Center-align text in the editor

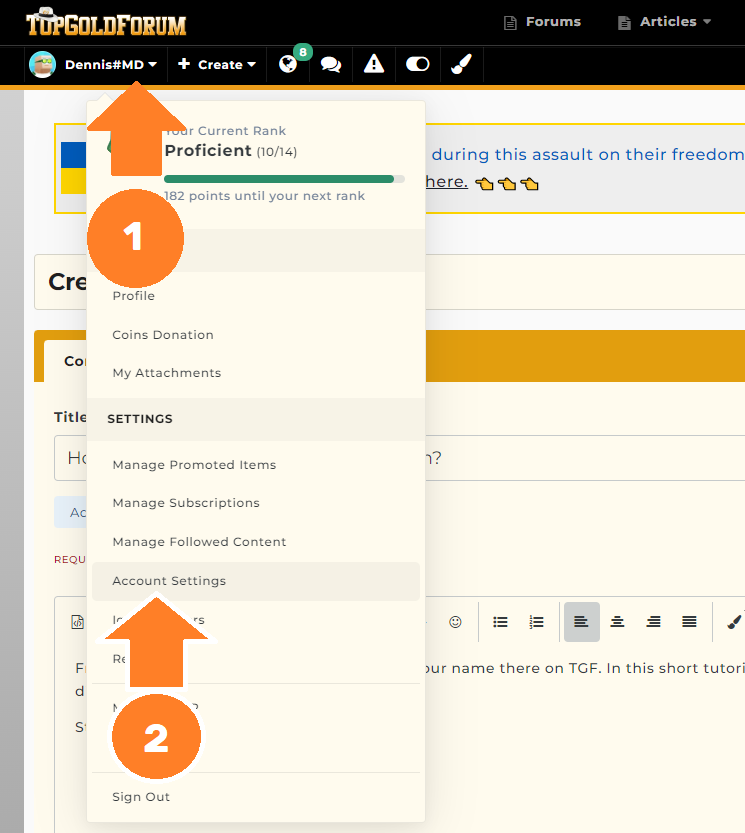click(x=618, y=622)
